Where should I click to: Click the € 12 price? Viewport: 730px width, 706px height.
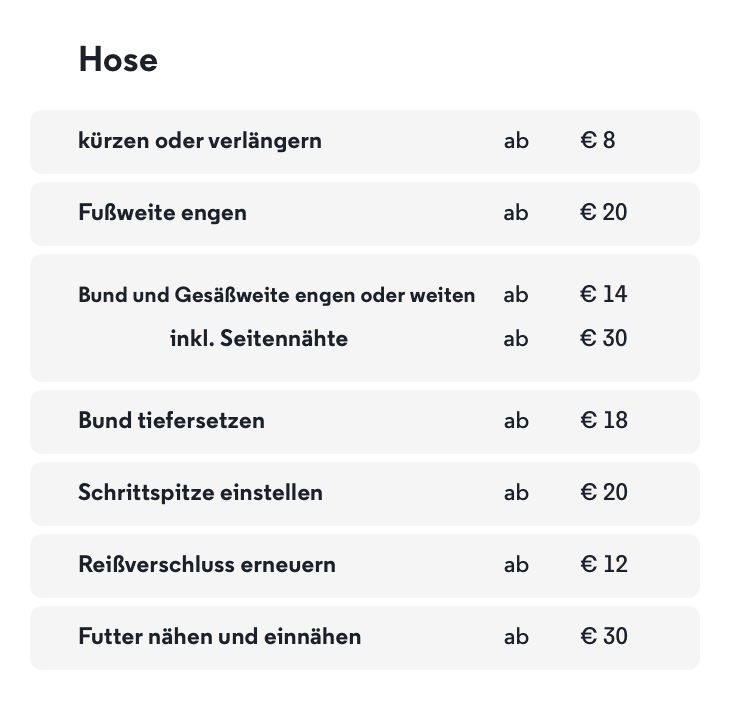tap(604, 565)
